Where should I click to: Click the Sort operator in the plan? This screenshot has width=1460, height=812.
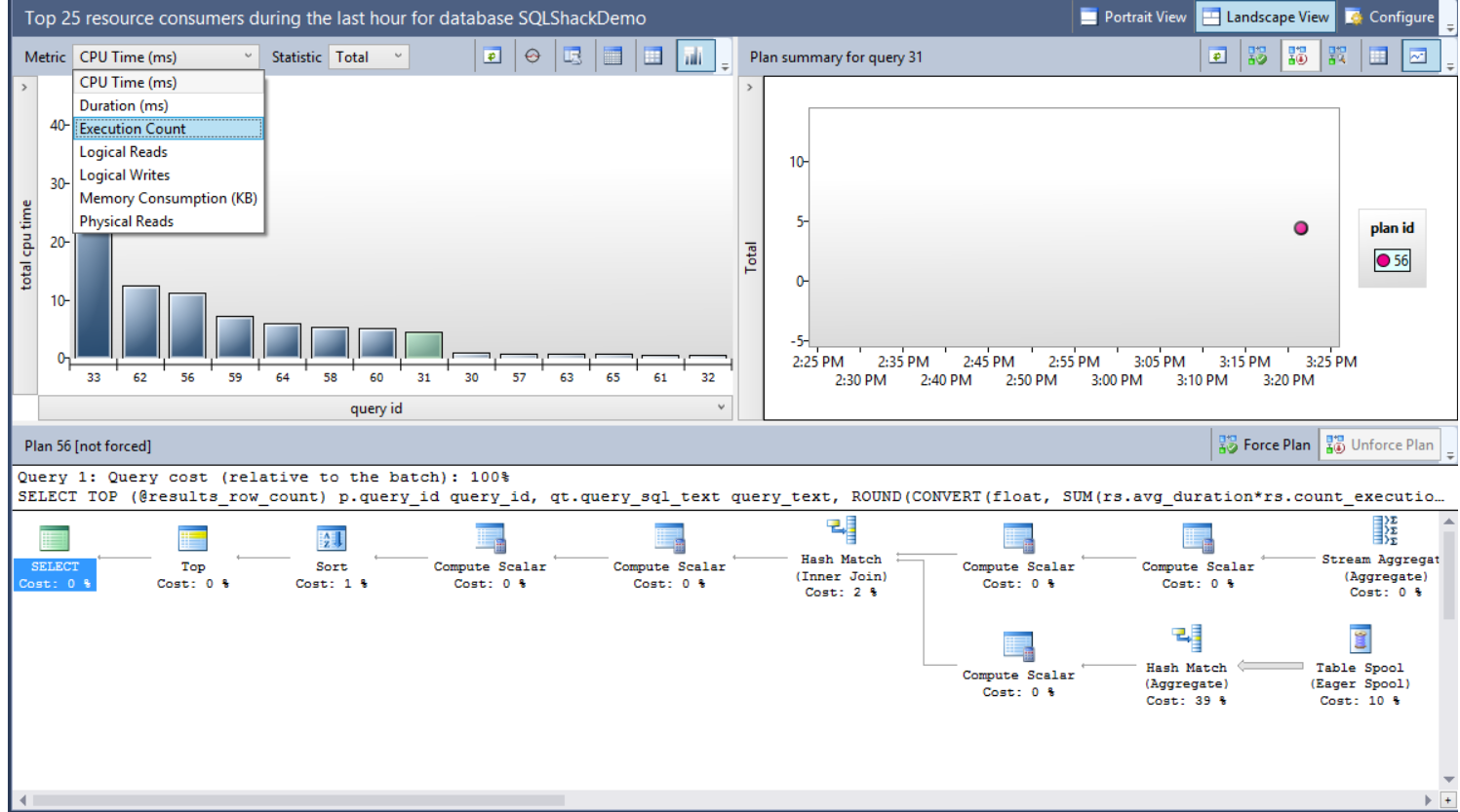pos(331,538)
